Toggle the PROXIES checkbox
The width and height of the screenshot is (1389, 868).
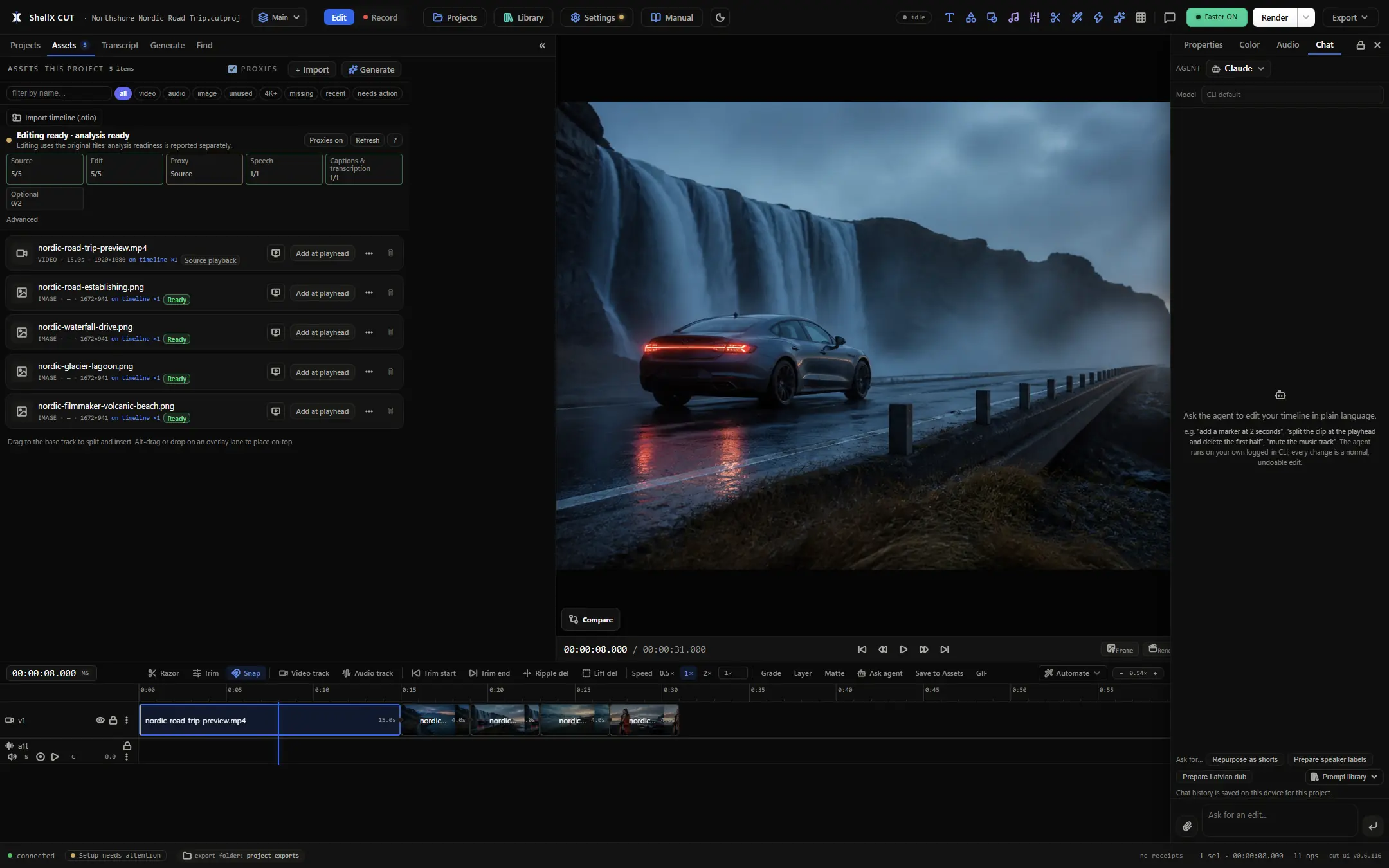pos(232,69)
